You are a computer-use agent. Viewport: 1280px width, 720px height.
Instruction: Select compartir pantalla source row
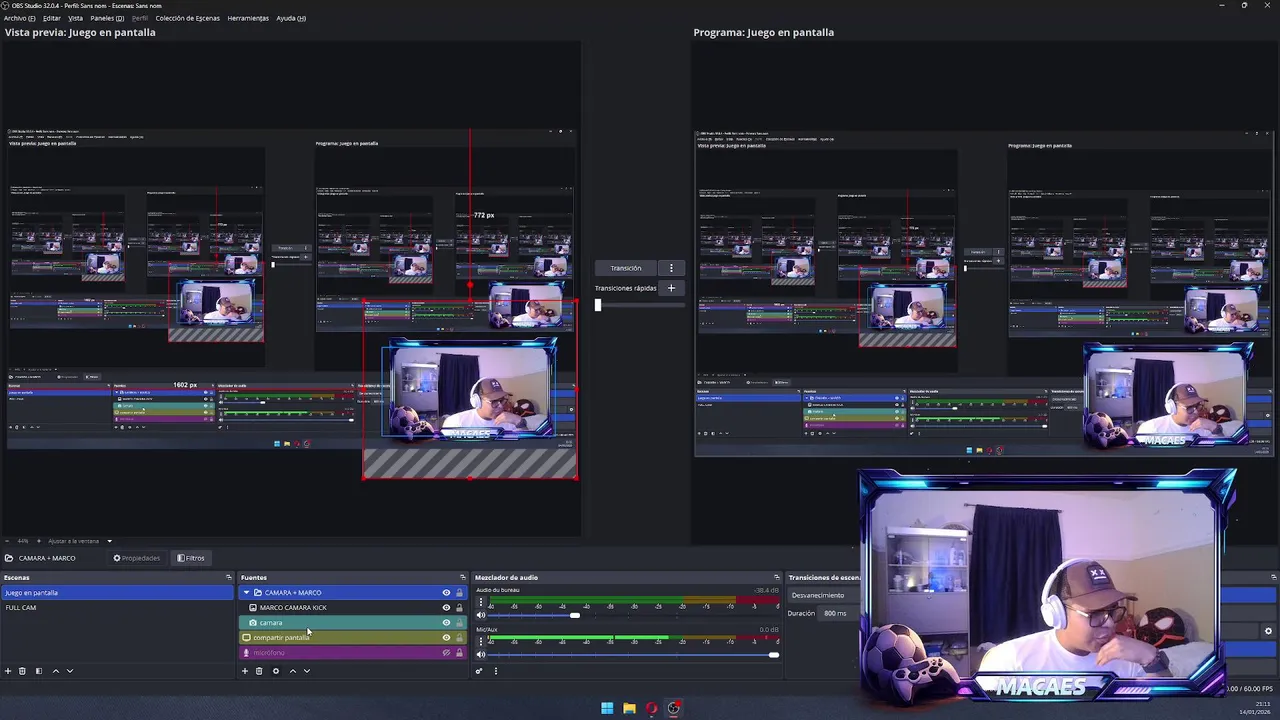click(353, 638)
